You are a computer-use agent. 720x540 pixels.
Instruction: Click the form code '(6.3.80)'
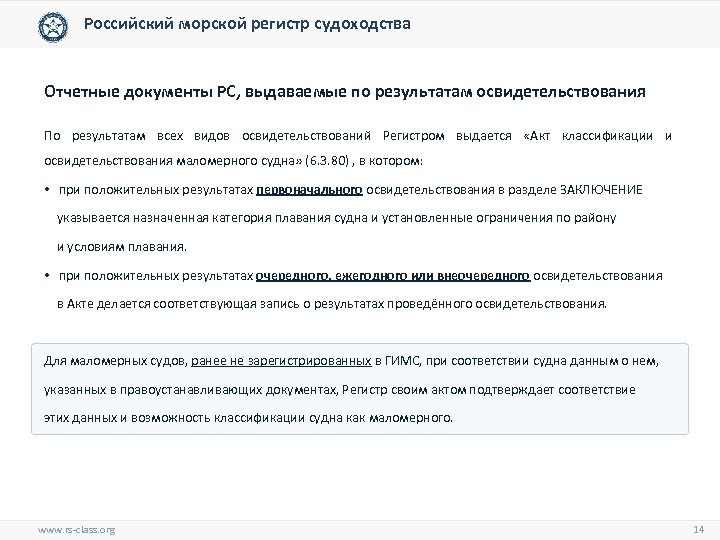[326, 161]
